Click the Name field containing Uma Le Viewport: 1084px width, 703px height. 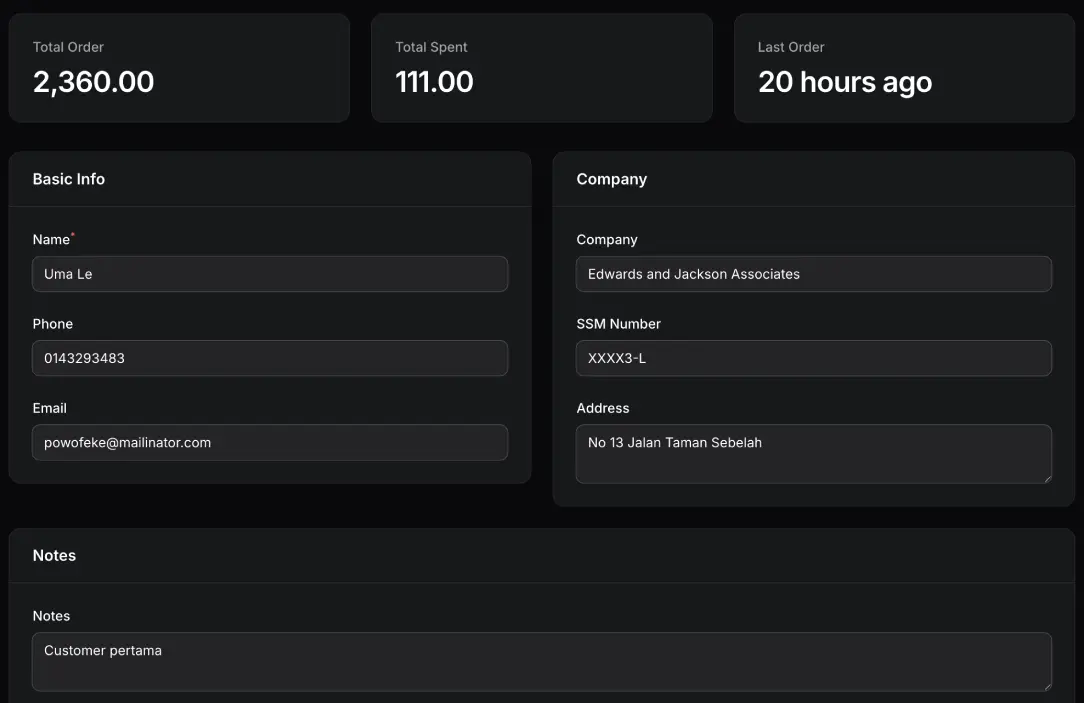[270, 274]
